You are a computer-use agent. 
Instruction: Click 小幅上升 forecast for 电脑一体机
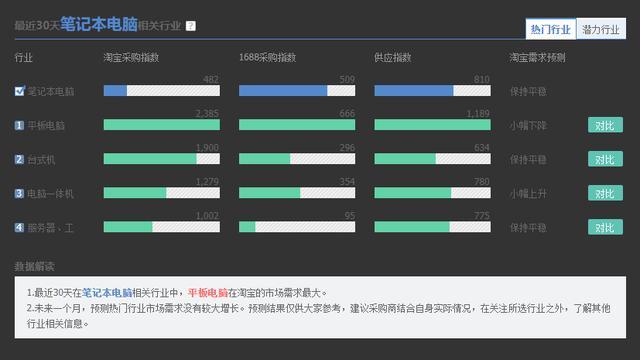(528, 193)
